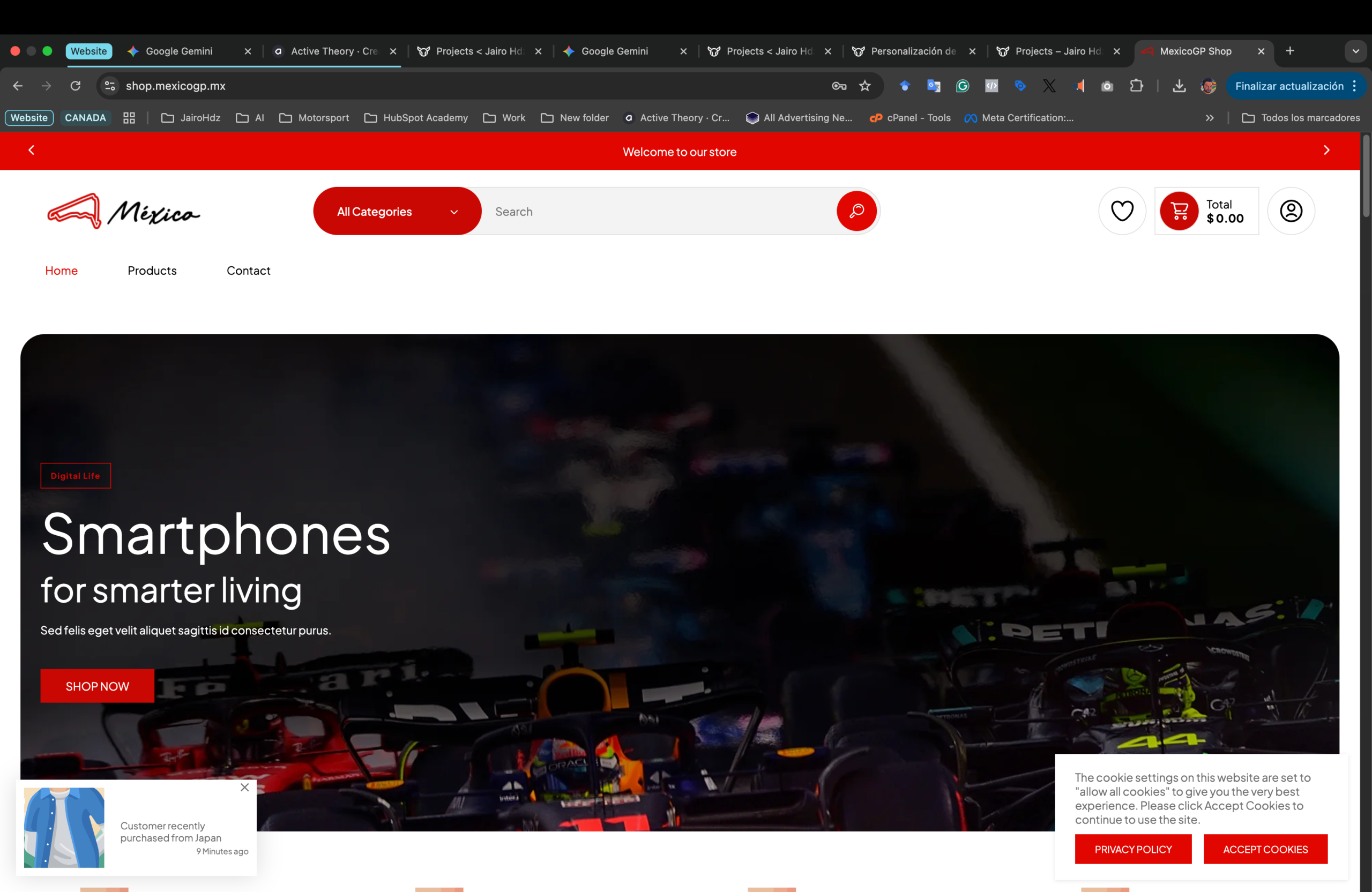Click the SHOP NOW button

tap(97, 686)
